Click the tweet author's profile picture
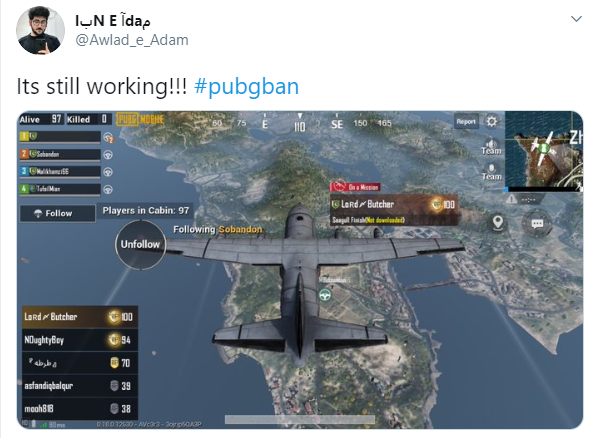This screenshot has height=438, width=599. coord(40,30)
